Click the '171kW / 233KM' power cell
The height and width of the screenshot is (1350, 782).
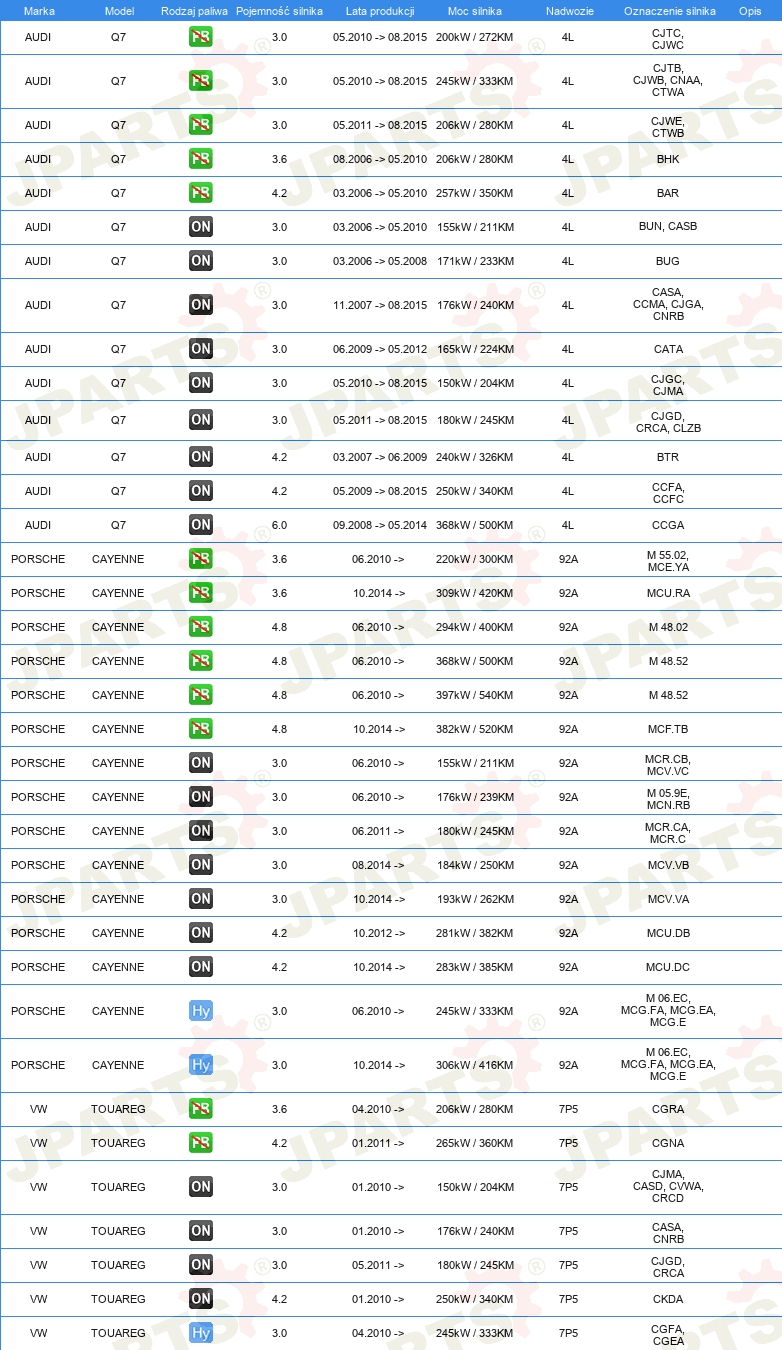pos(475,261)
